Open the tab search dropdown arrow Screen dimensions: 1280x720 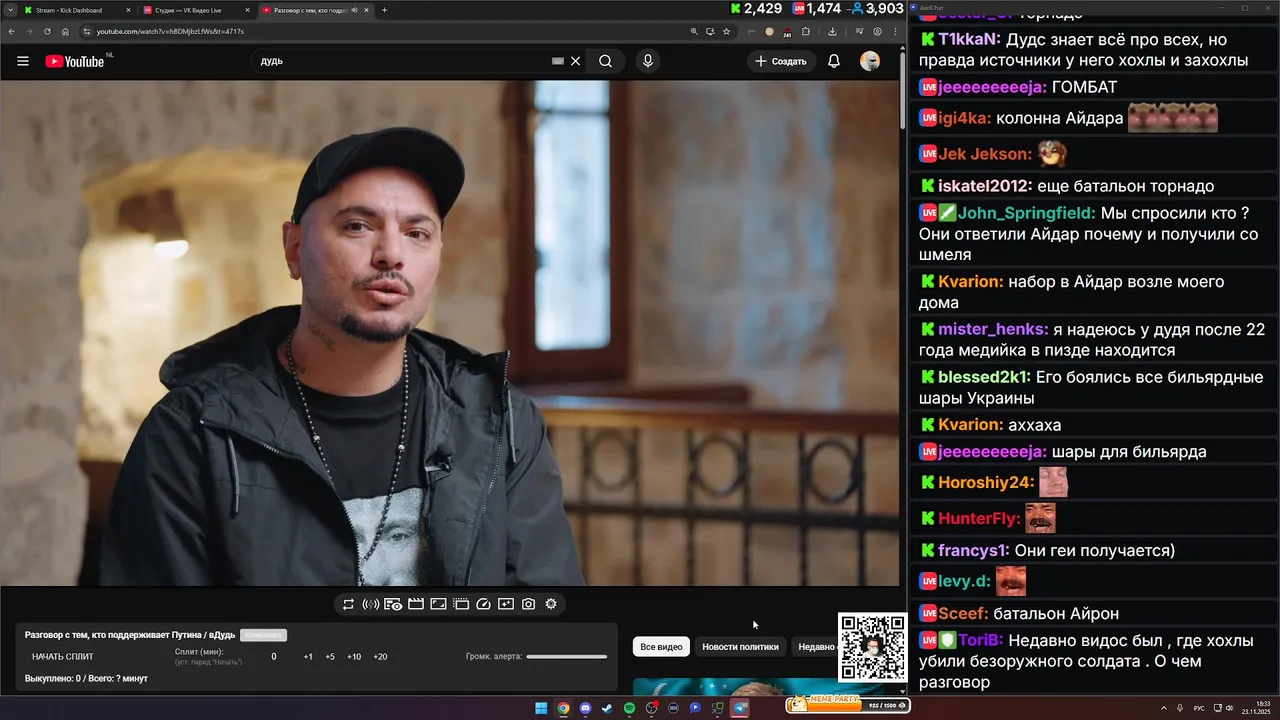tap(8, 10)
